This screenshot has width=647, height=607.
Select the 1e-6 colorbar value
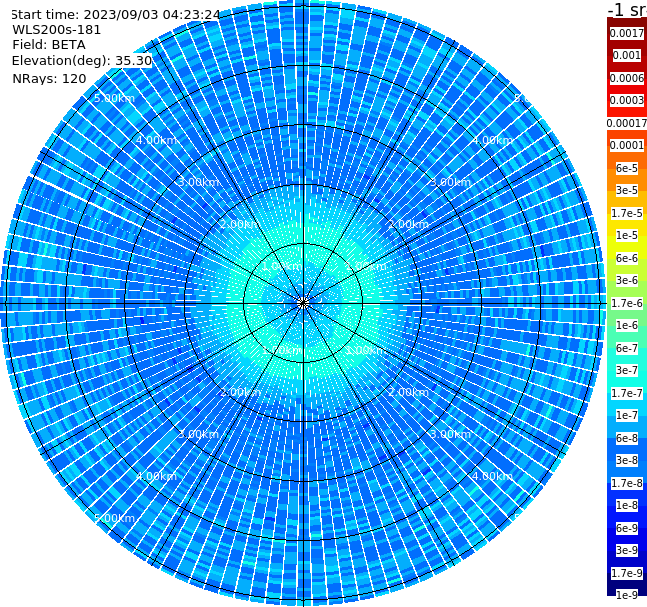pos(627,325)
